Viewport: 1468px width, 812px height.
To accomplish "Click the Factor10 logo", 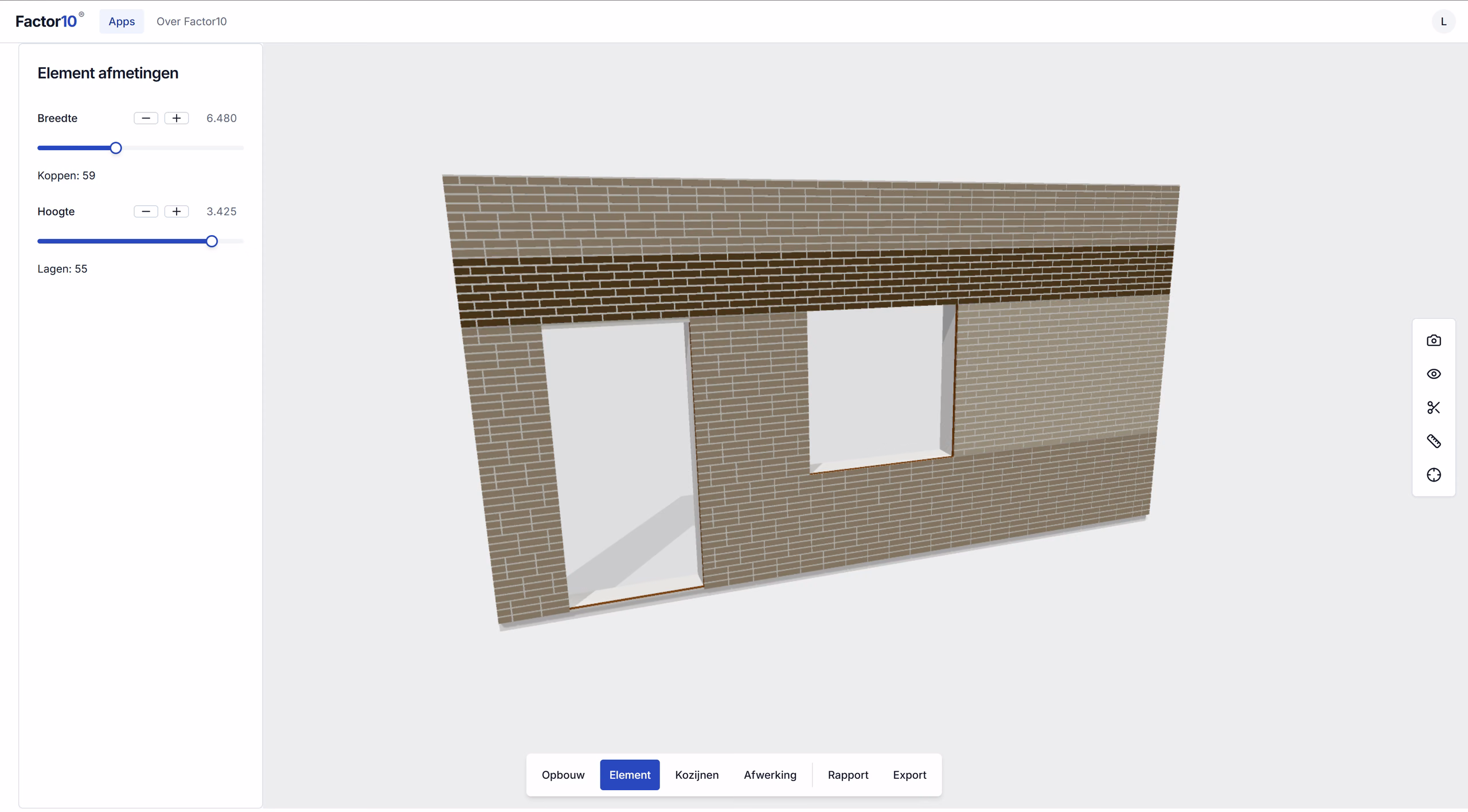I will point(49,21).
